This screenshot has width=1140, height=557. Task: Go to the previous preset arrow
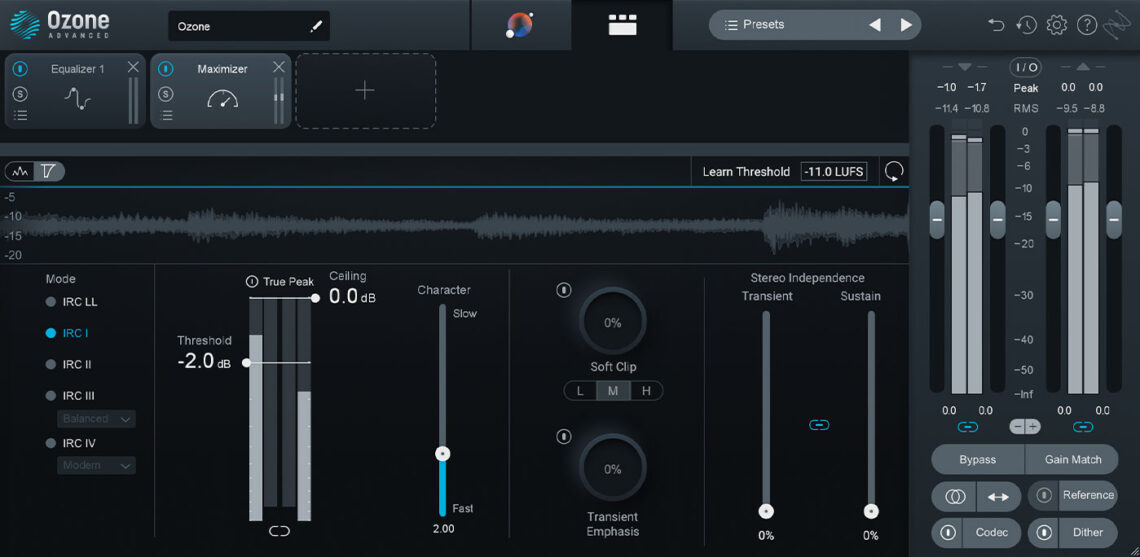[x=875, y=25]
